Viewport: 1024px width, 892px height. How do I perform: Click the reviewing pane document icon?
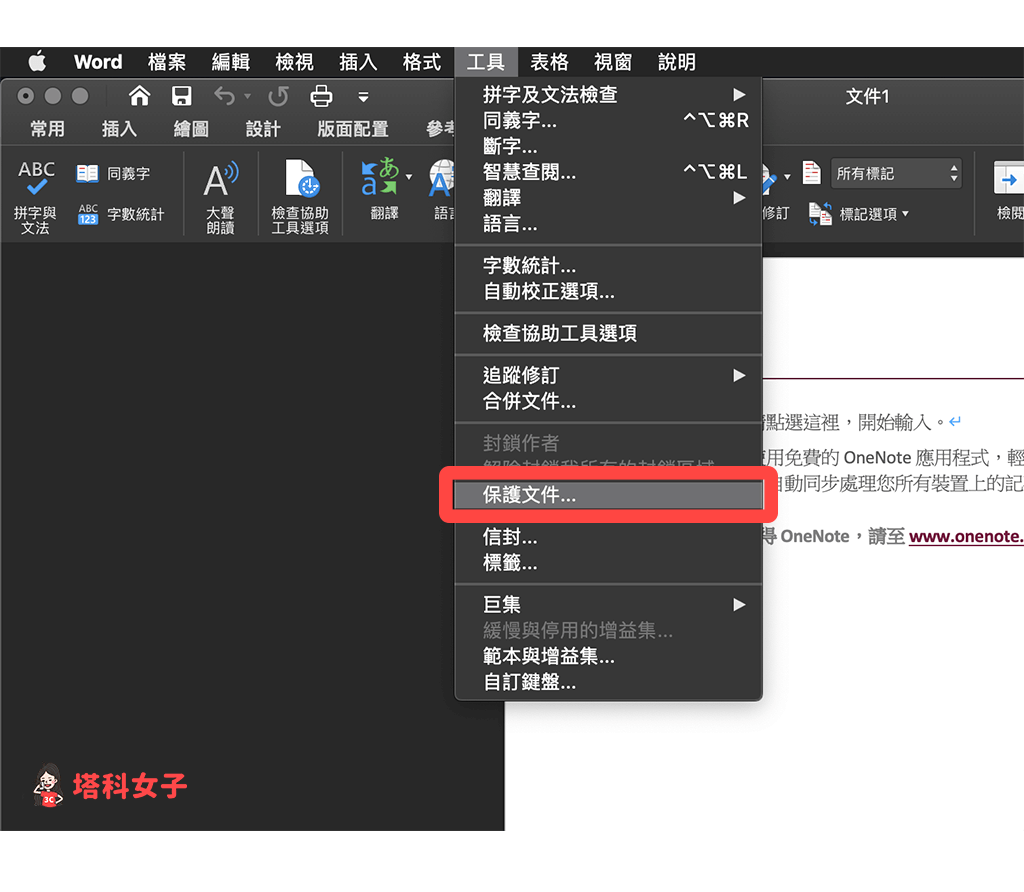811,173
